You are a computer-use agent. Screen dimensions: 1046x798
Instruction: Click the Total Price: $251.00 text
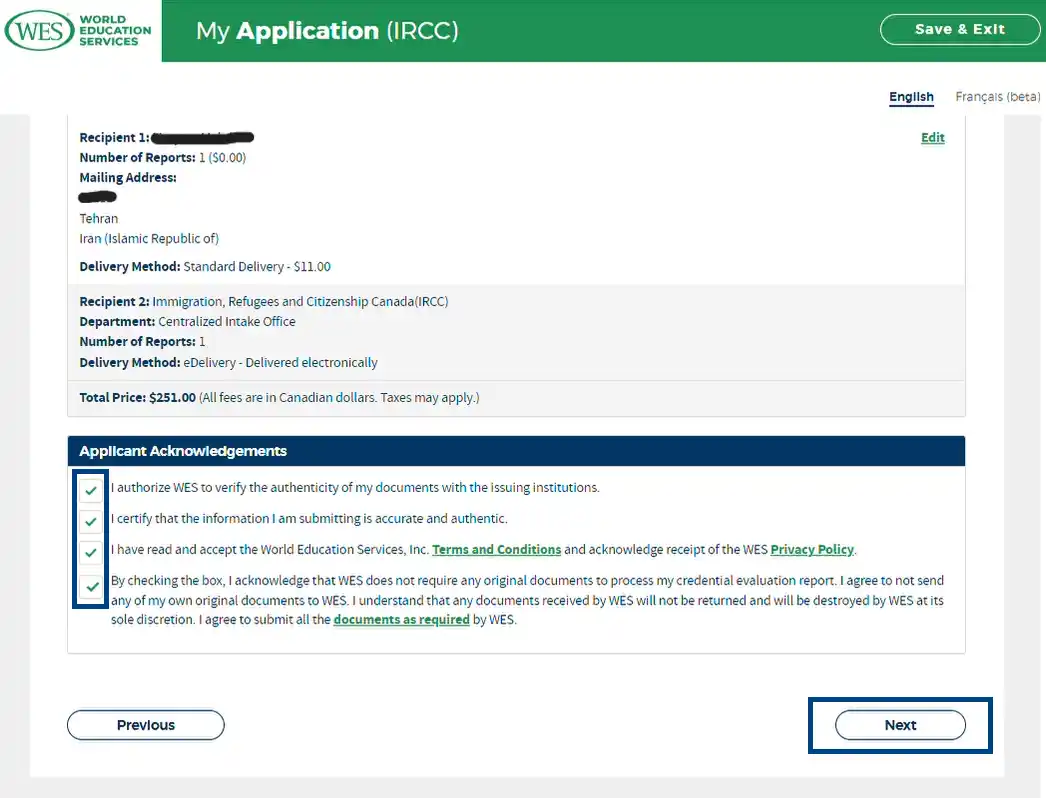coord(137,398)
